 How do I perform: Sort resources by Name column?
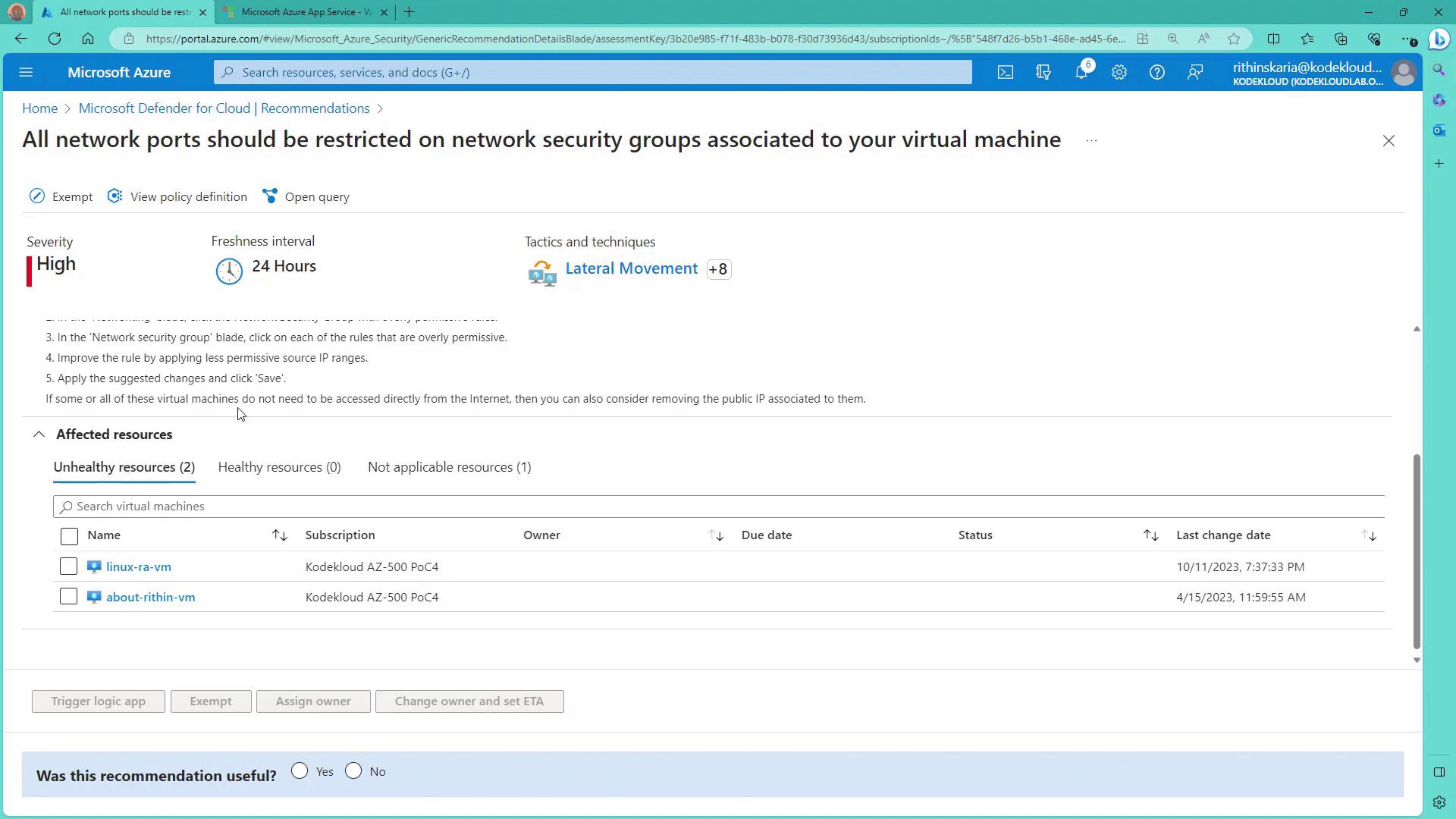[x=279, y=535]
